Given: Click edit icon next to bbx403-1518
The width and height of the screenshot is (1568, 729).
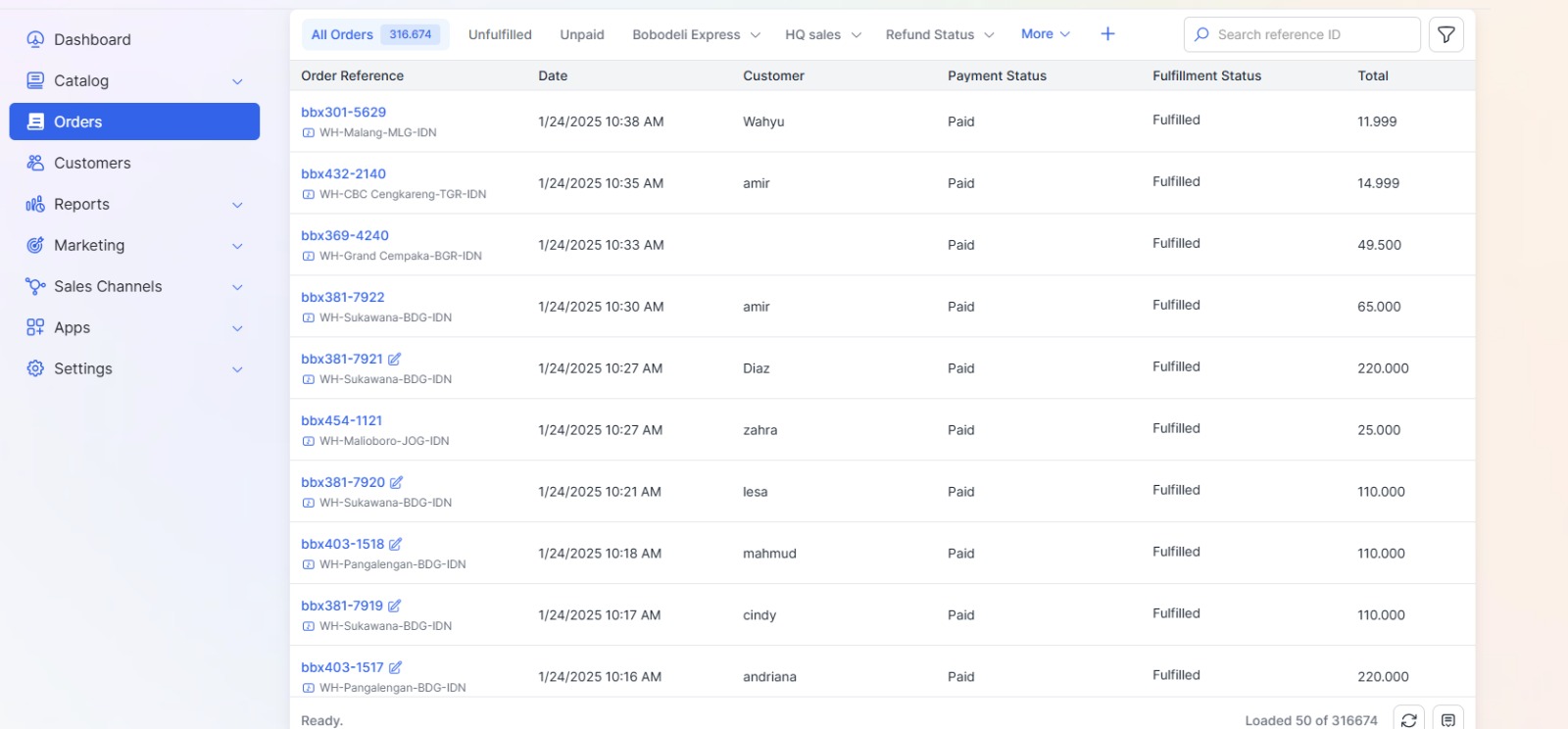Looking at the screenshot, I should tap(395, 544).
